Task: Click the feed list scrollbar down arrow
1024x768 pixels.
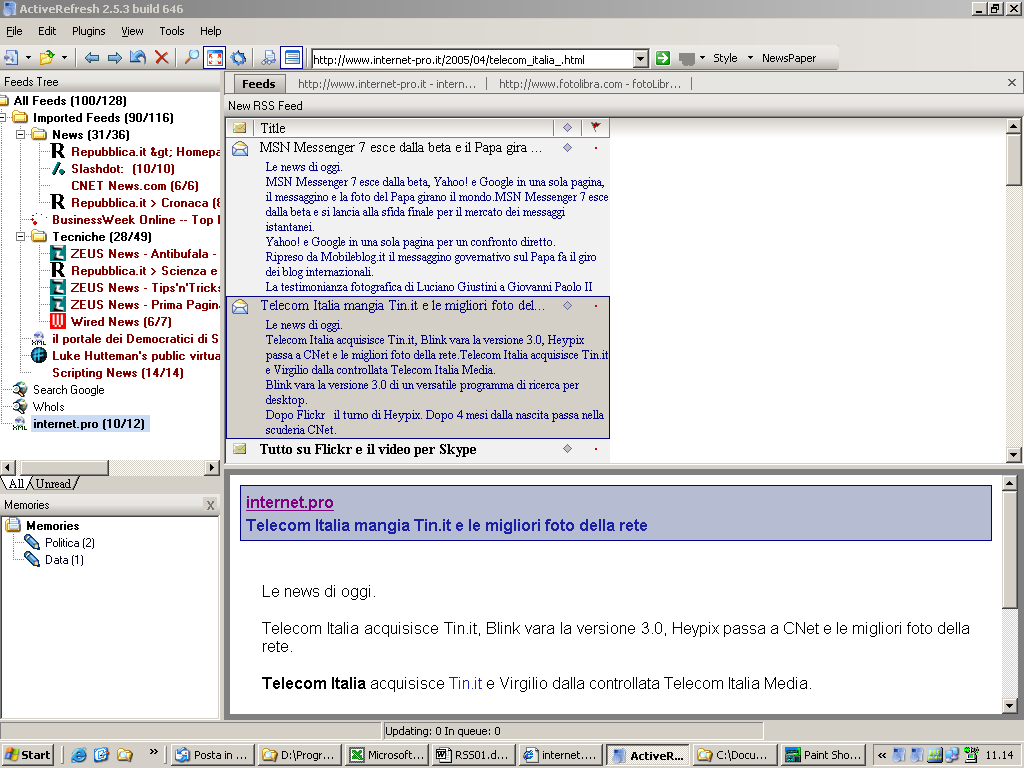Action: click(x=1014, y=455)
